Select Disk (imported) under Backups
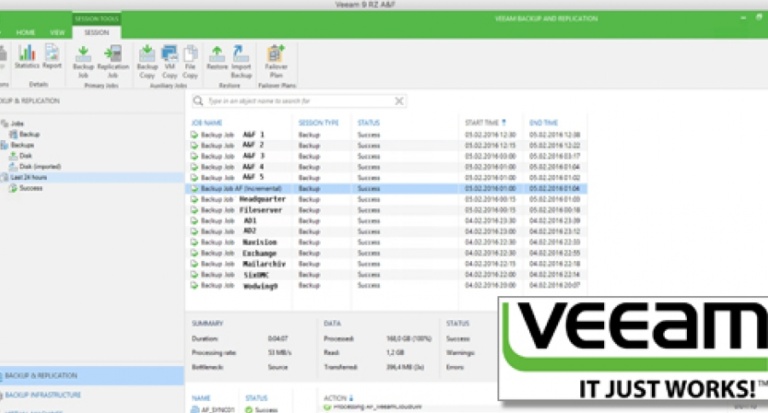The image size is (768, 413). coord(39,166)
